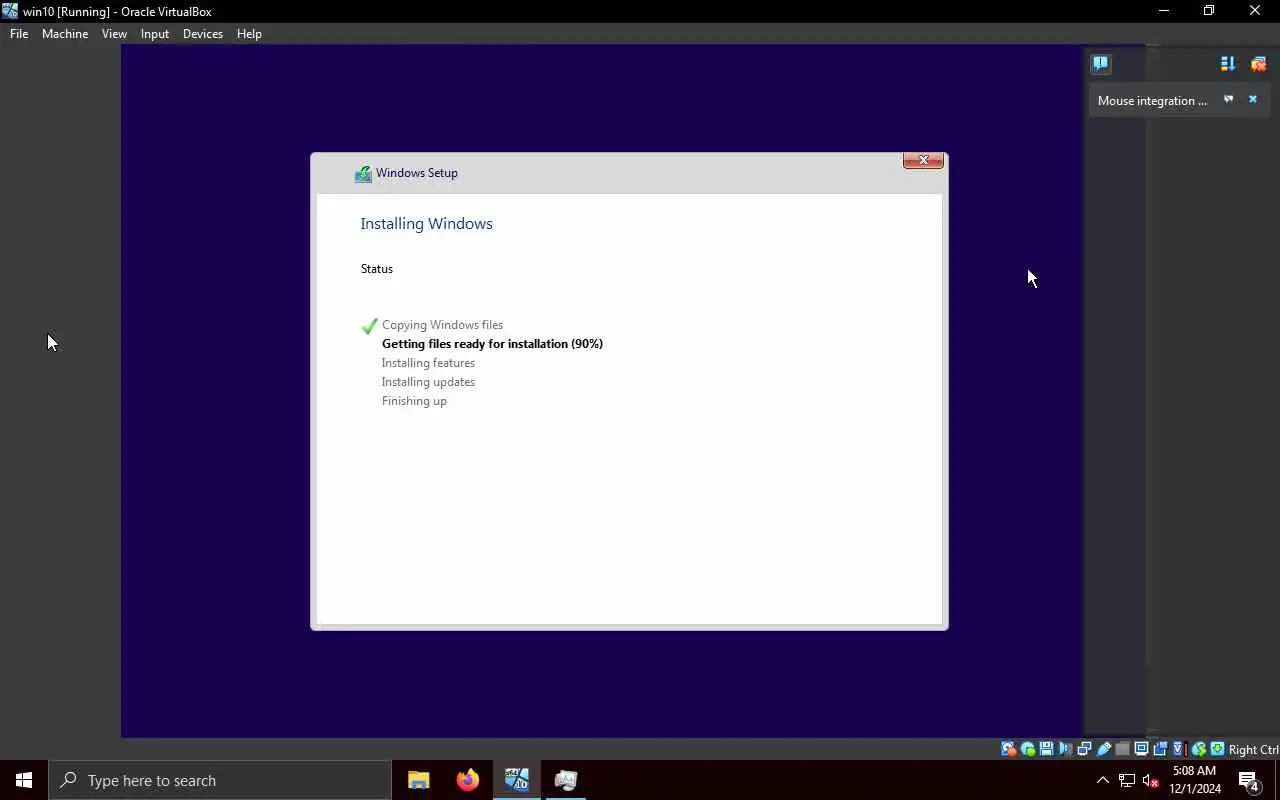Click the network adapters status icon

pos(1084,749)
